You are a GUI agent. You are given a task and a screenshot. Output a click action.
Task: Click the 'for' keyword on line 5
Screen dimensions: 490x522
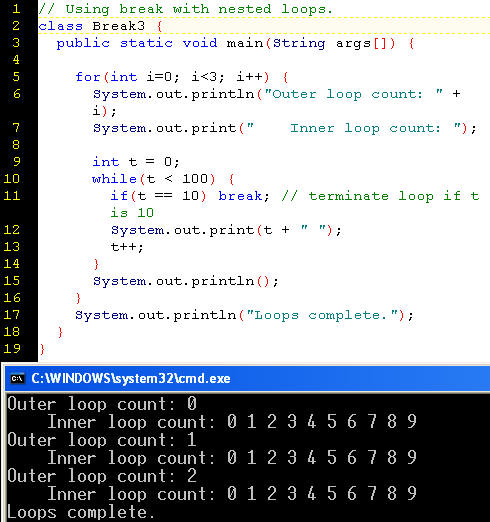(x=88, y=77)
